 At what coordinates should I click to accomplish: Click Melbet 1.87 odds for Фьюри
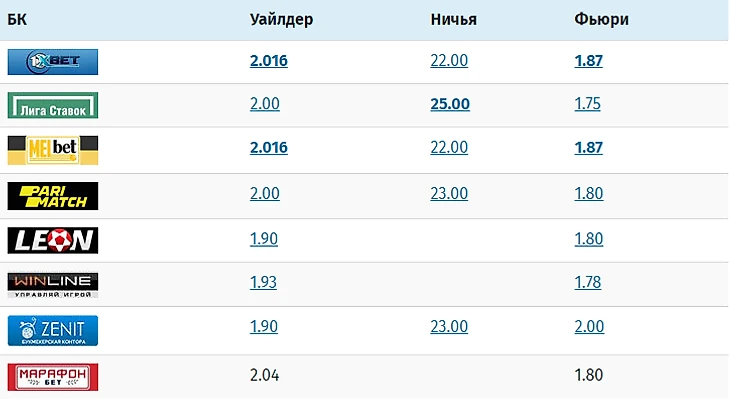[x=588, y=148]
